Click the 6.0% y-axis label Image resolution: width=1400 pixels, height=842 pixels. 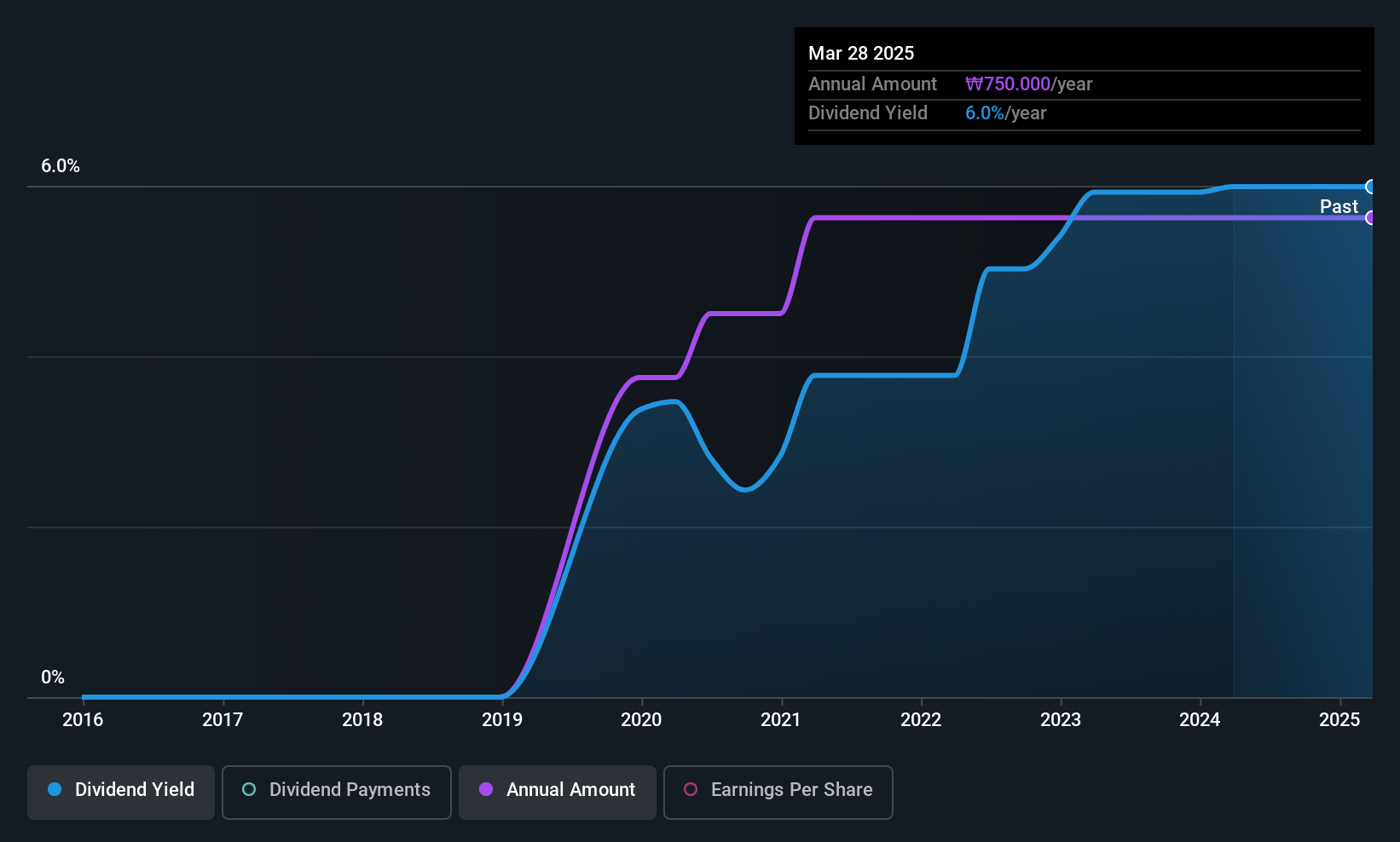point(61,166)
